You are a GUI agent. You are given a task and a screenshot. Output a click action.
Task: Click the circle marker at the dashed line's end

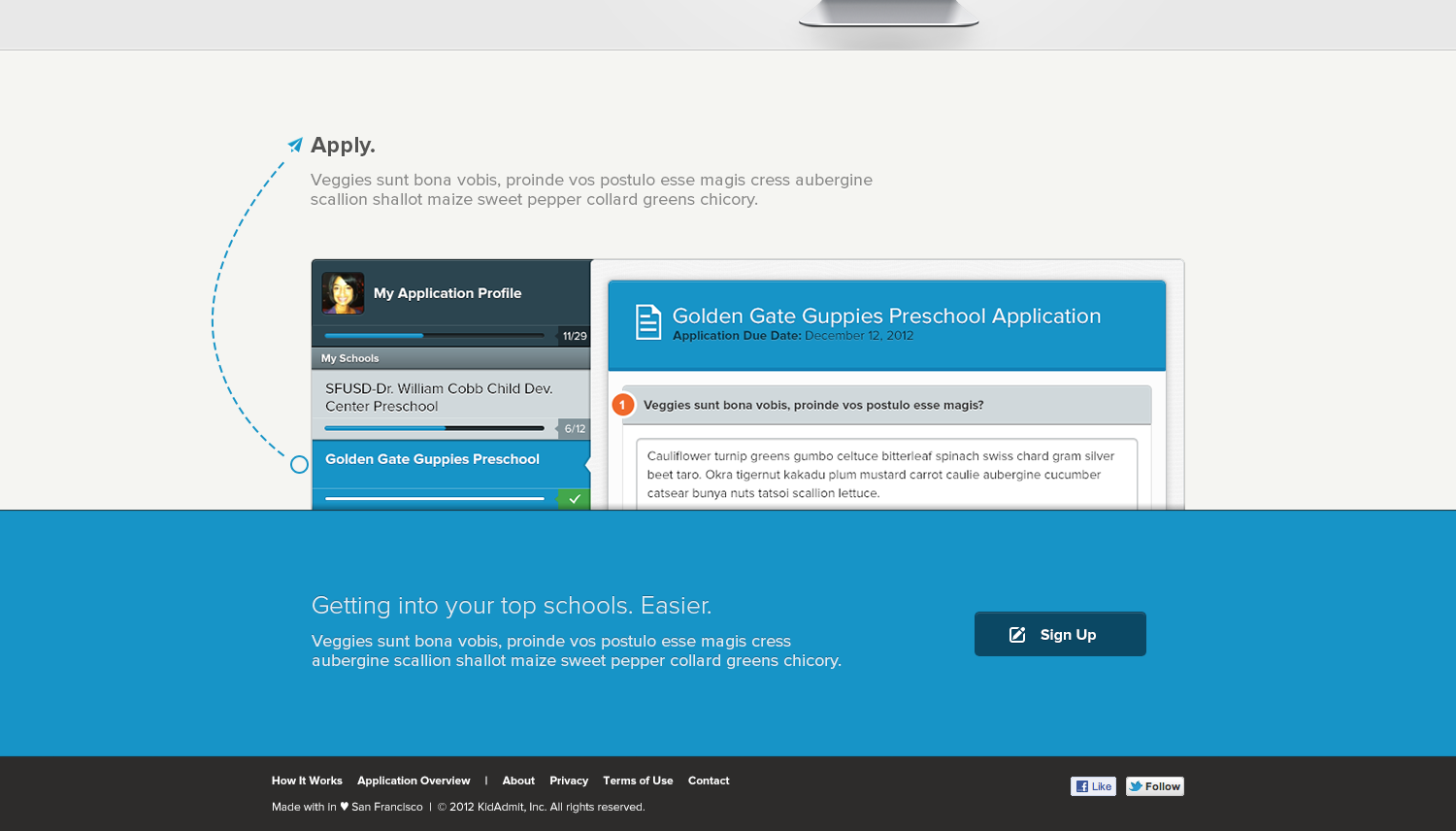[299, 465]
